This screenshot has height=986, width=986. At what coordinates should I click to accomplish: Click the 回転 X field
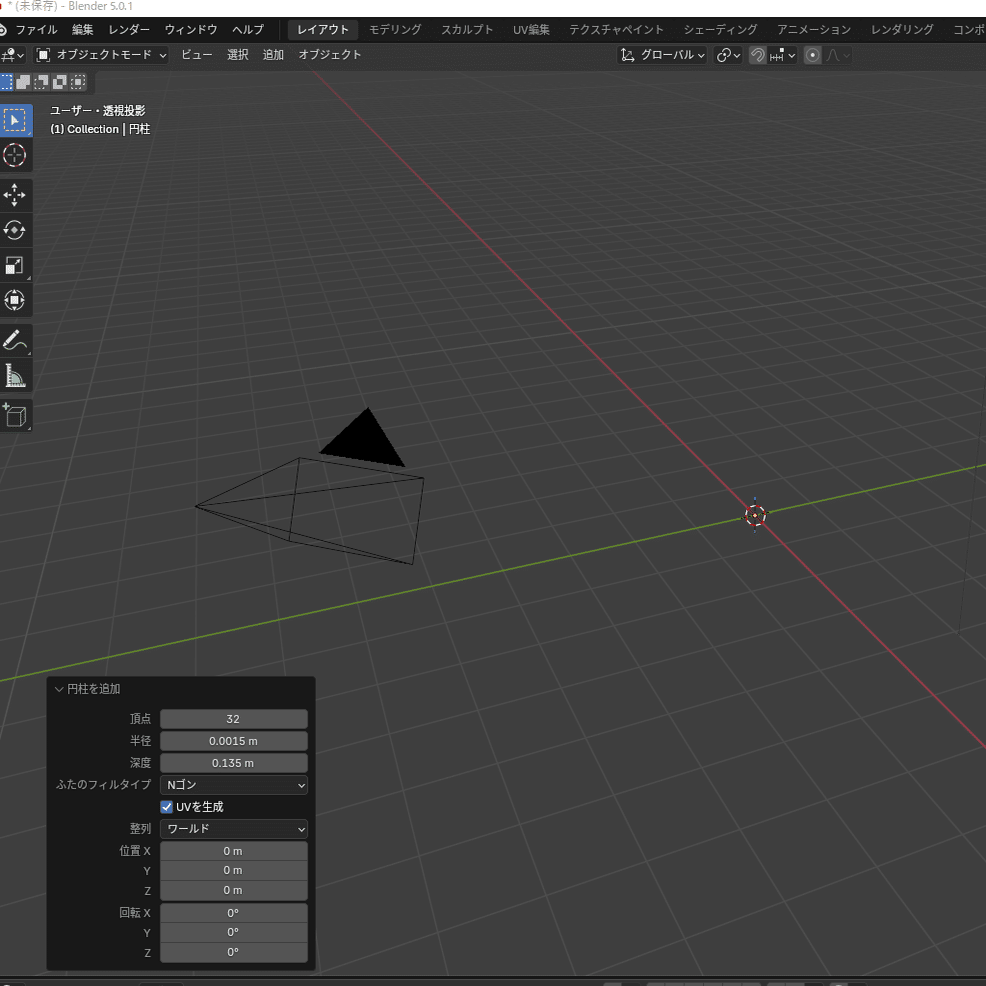[234, 912]
